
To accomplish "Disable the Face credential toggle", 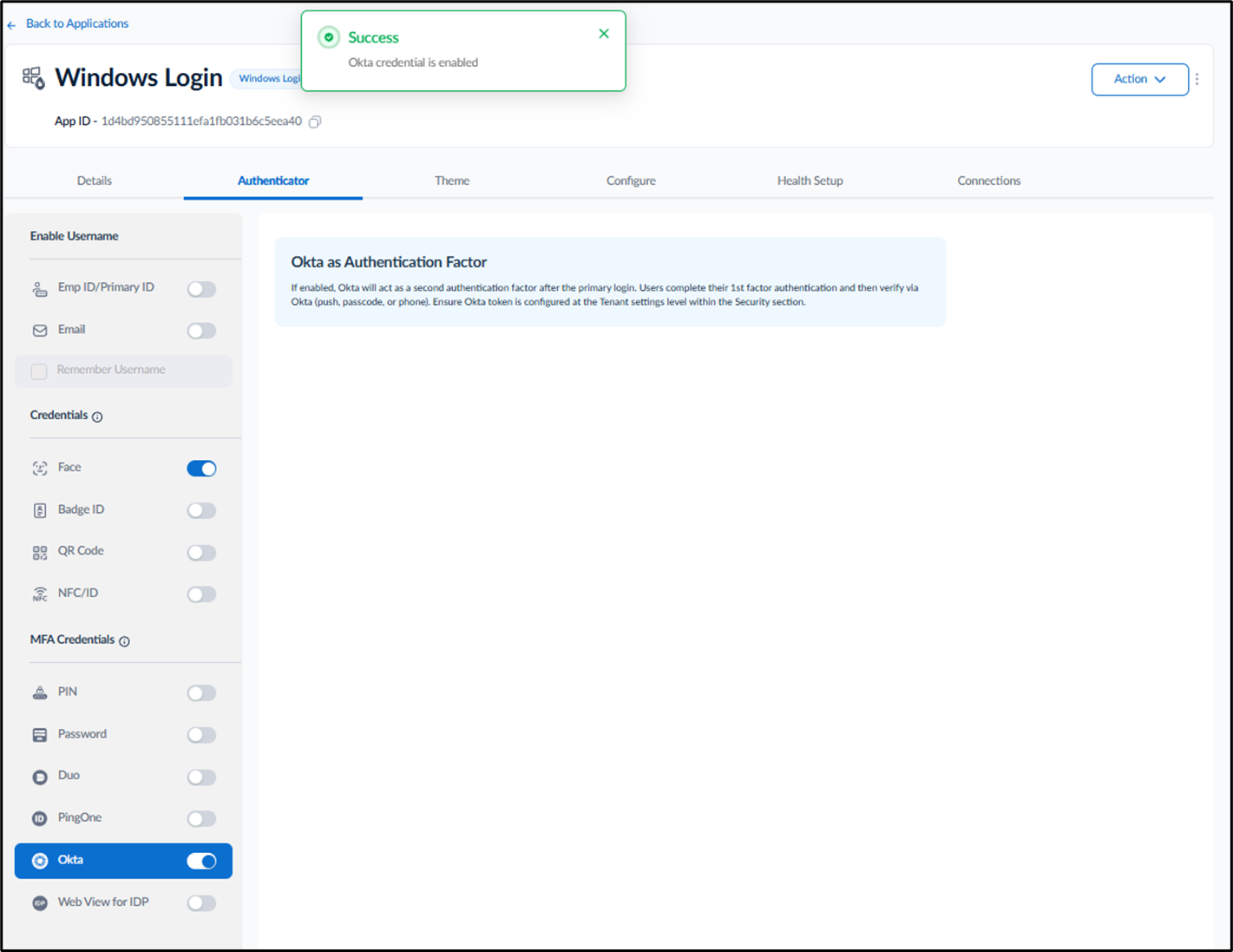I will click(201, 469).
